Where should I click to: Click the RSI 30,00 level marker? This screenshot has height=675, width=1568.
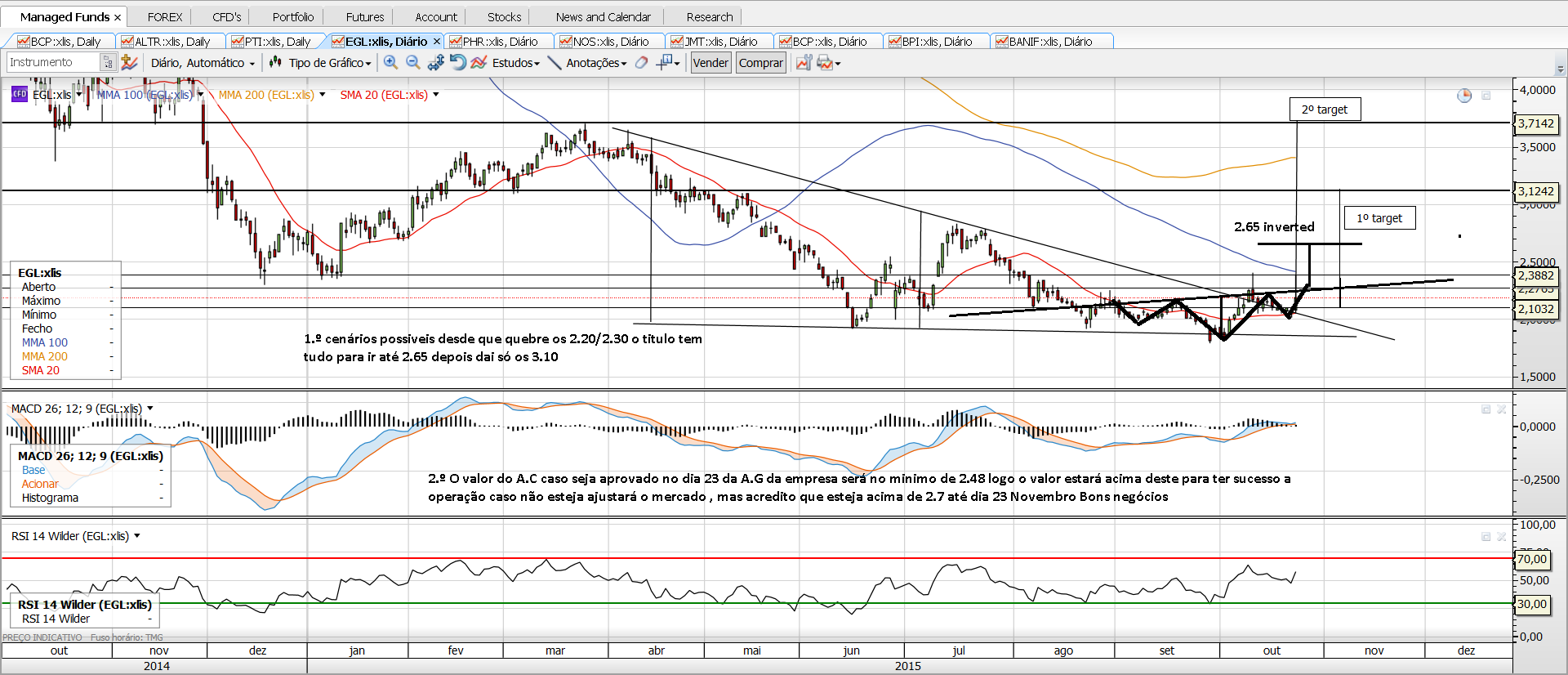[x=1533, y=604]
